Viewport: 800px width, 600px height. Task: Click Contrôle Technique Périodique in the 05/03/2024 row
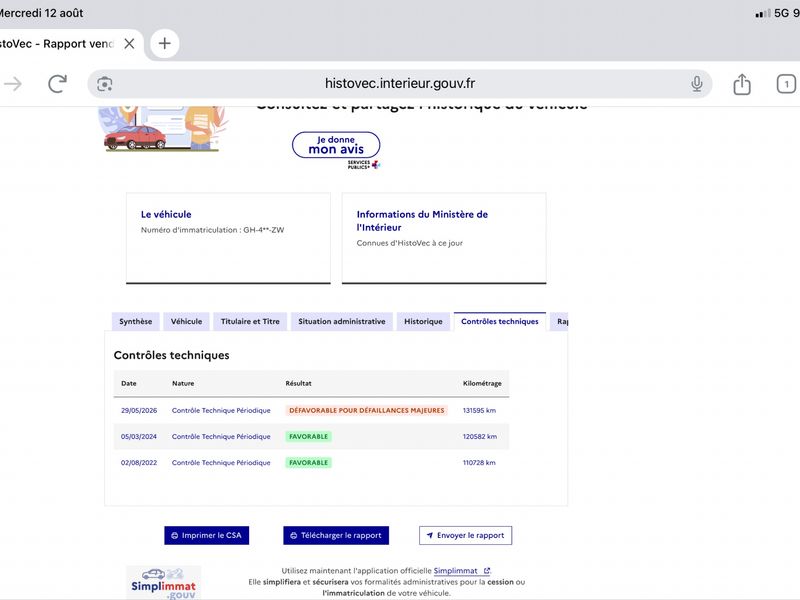coord(221,436)
